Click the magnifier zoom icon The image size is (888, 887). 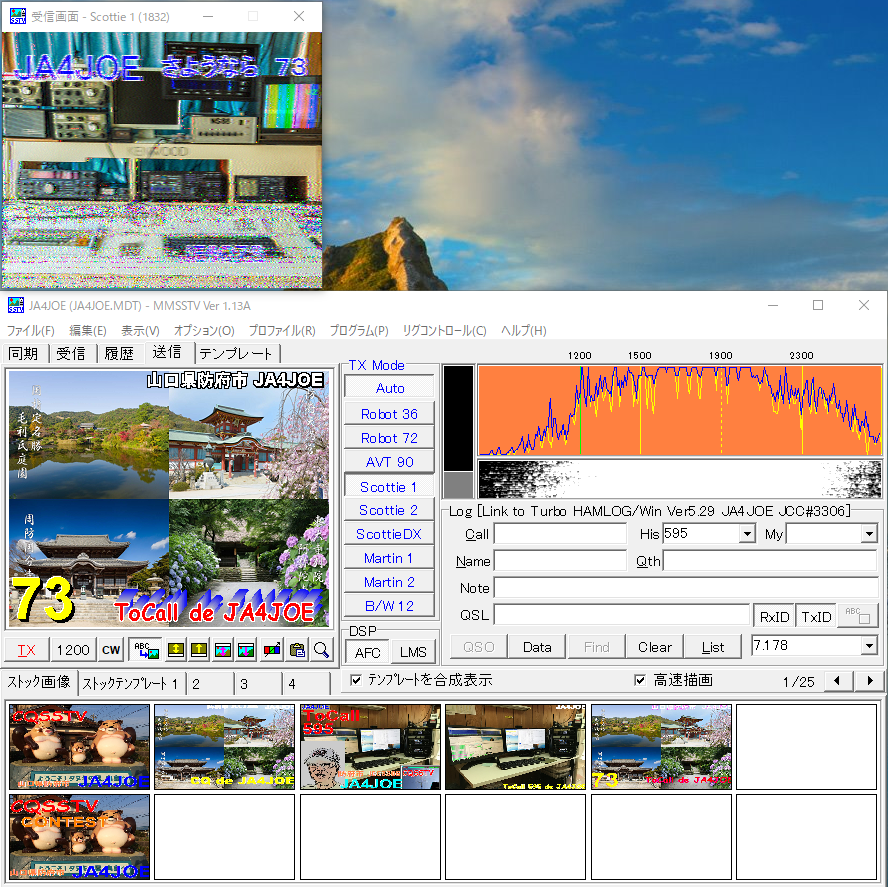point(321,650)
